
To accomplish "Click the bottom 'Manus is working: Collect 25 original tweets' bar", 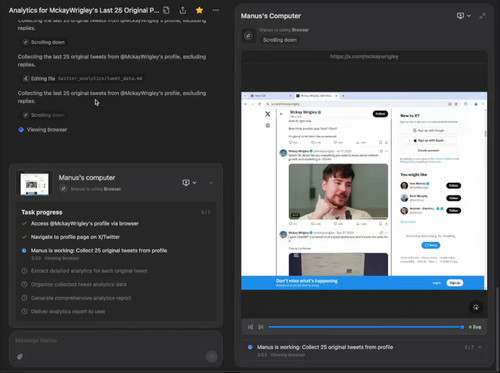I will point(364,350).
